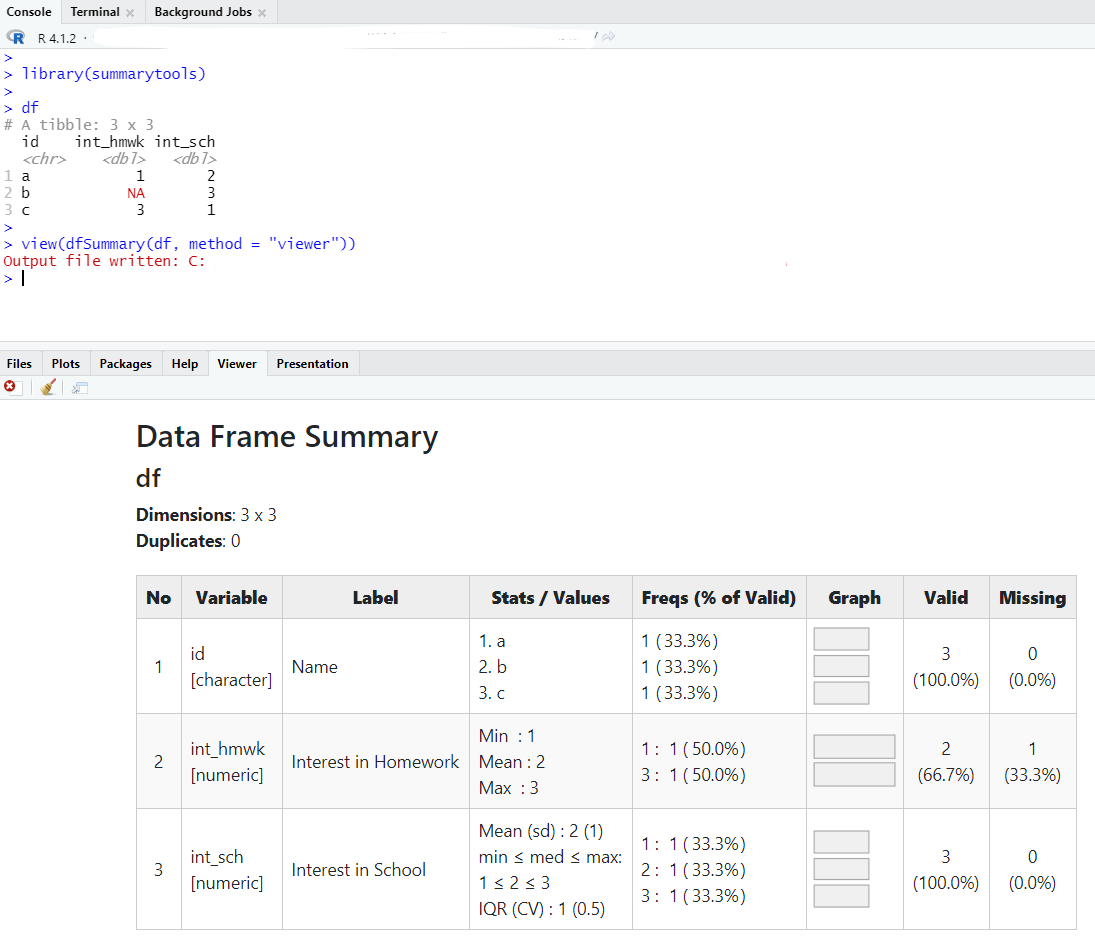Click the 'Valid' column header

(946, 598)
